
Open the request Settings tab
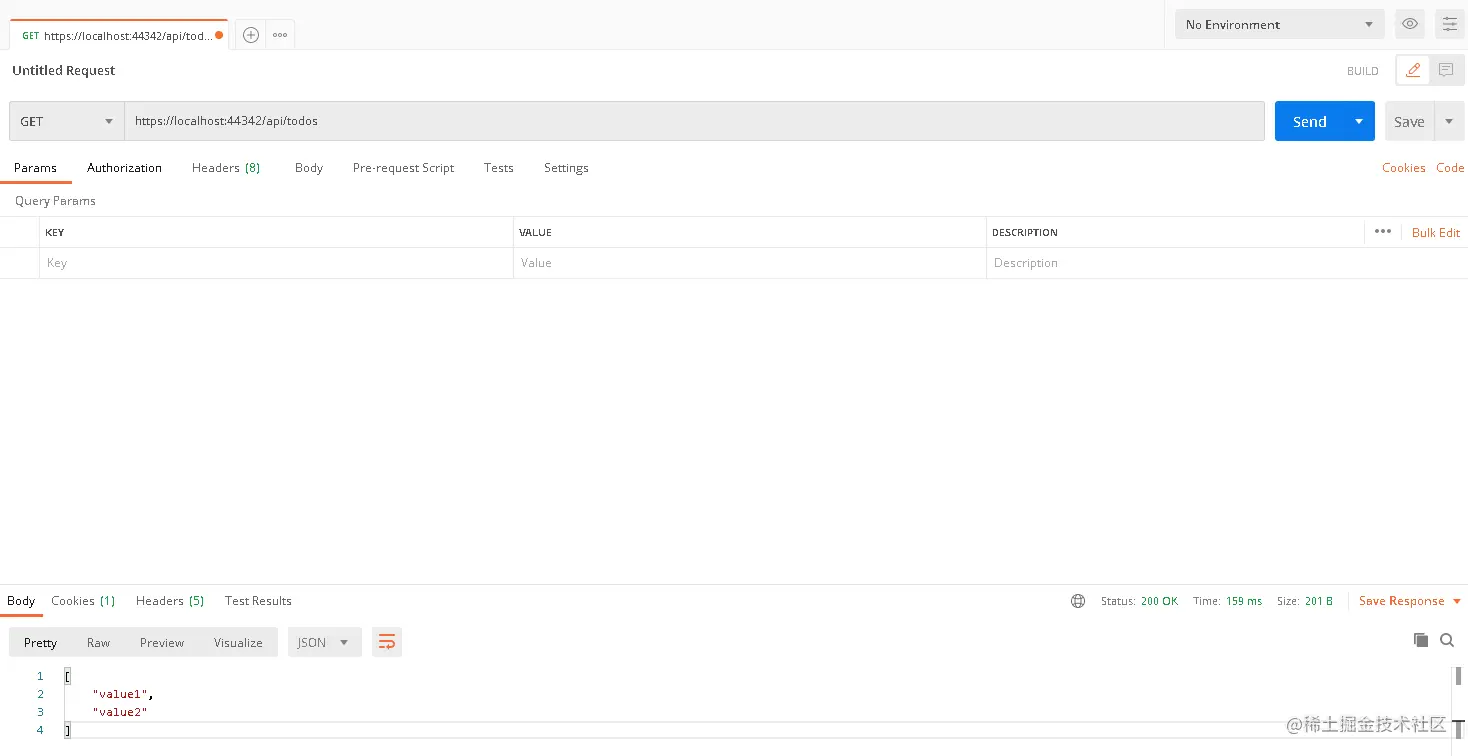click(x=566, y=168)
